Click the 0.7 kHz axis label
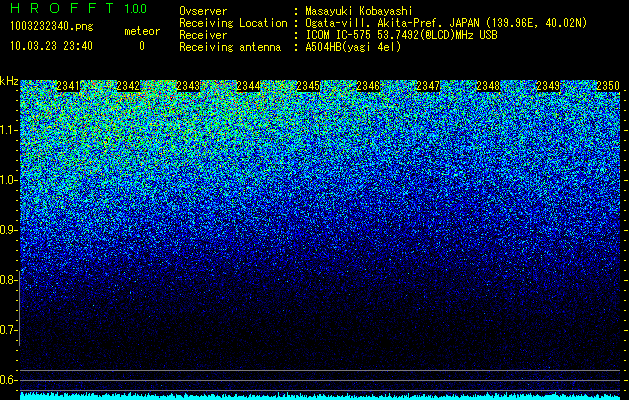The width and height of the screenshot is (629, 400). [7, 330]
